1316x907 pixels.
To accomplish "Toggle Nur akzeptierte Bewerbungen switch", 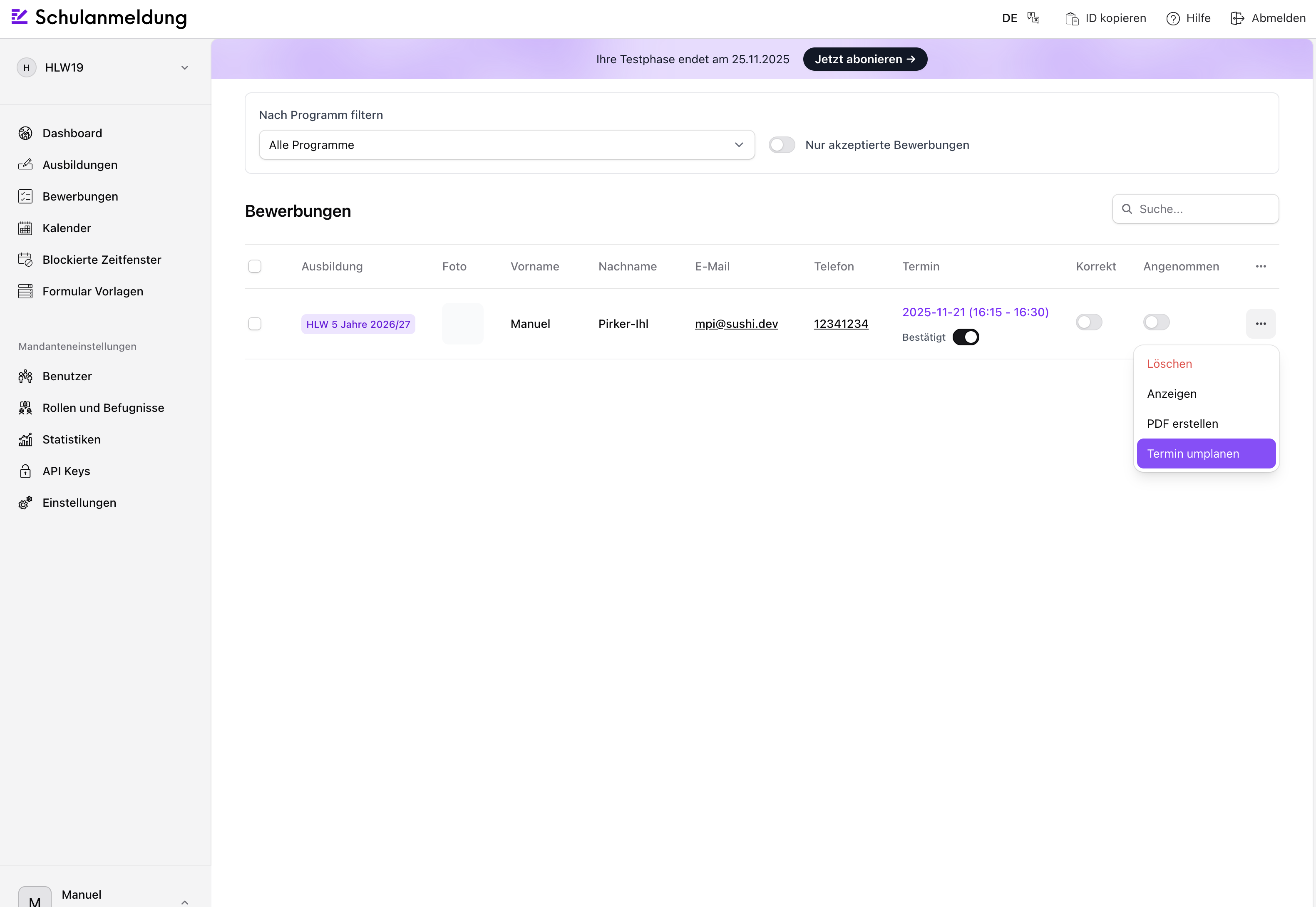I will (x=782, y=145).
